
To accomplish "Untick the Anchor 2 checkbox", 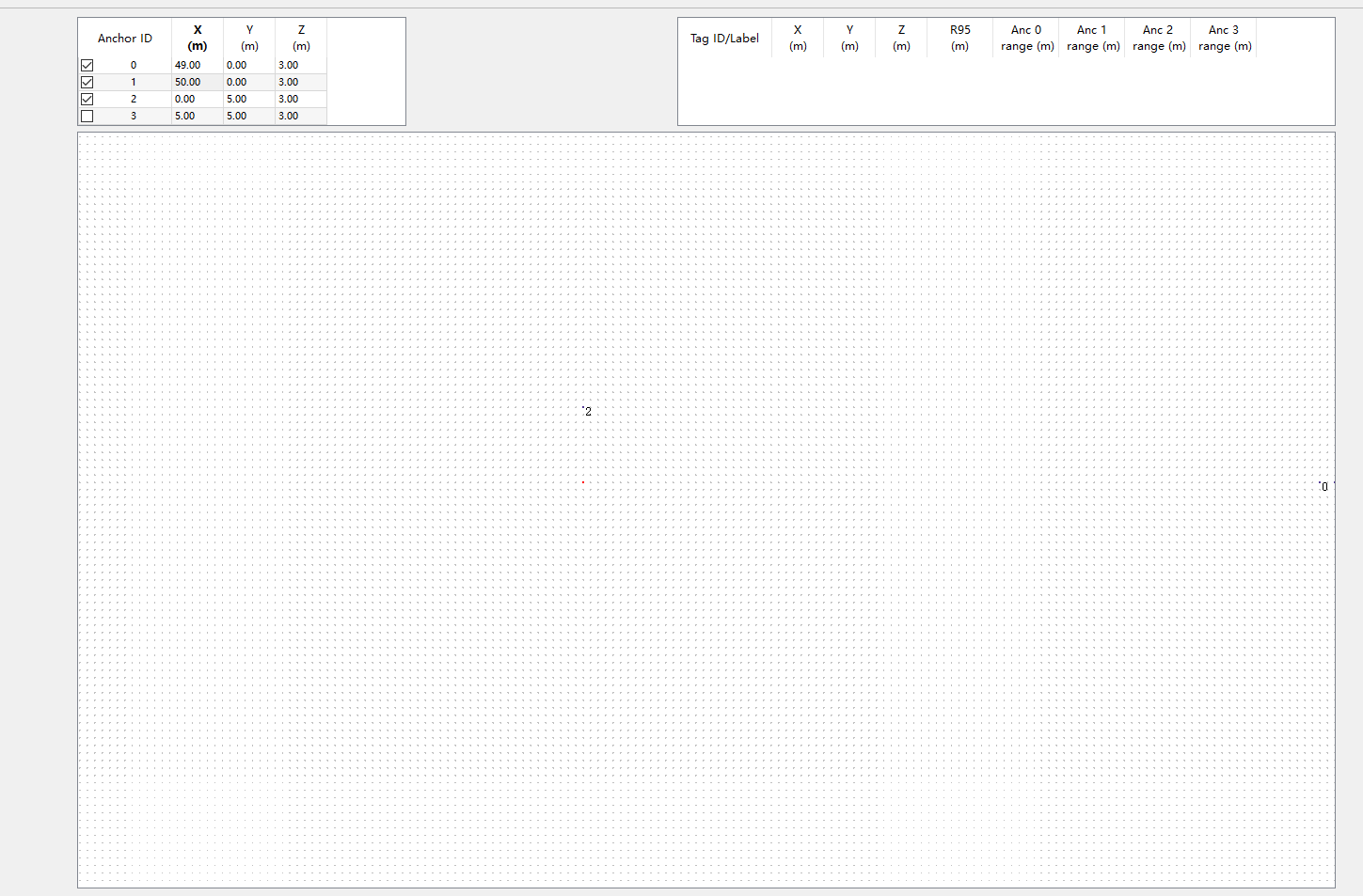I will click(87, 100).
